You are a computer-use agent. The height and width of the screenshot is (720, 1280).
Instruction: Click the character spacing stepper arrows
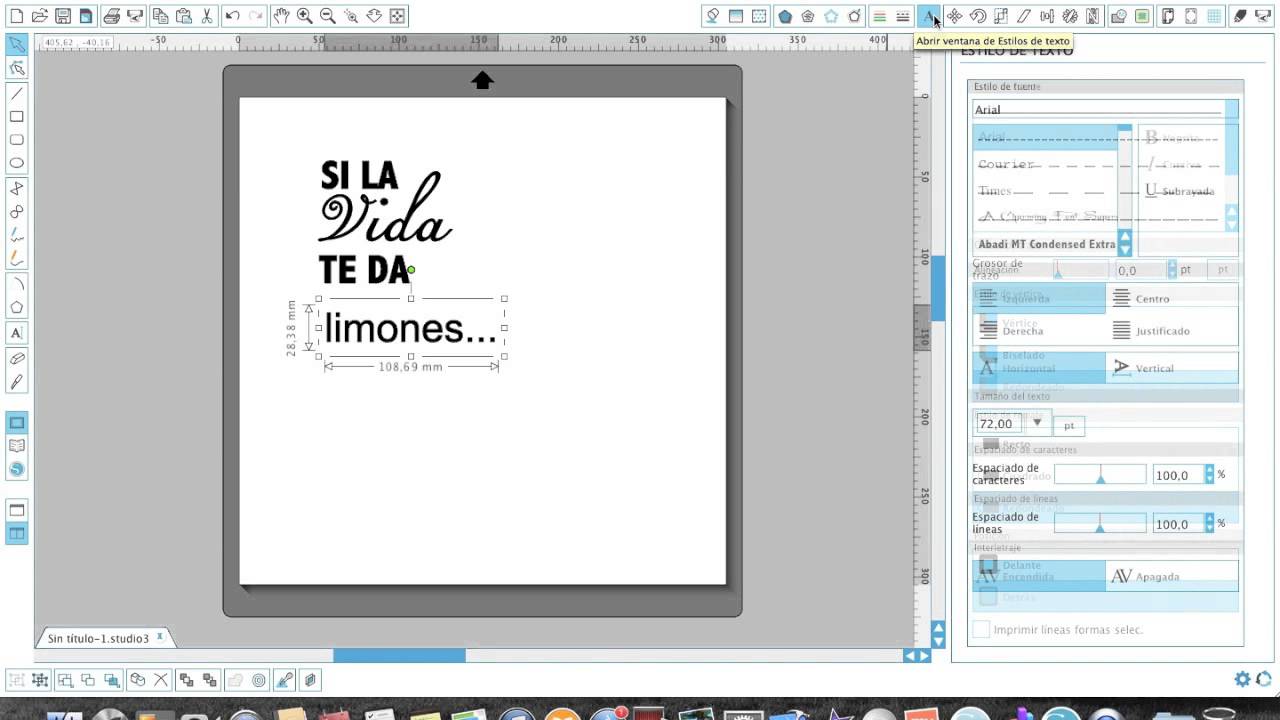tap(1209, 475)
